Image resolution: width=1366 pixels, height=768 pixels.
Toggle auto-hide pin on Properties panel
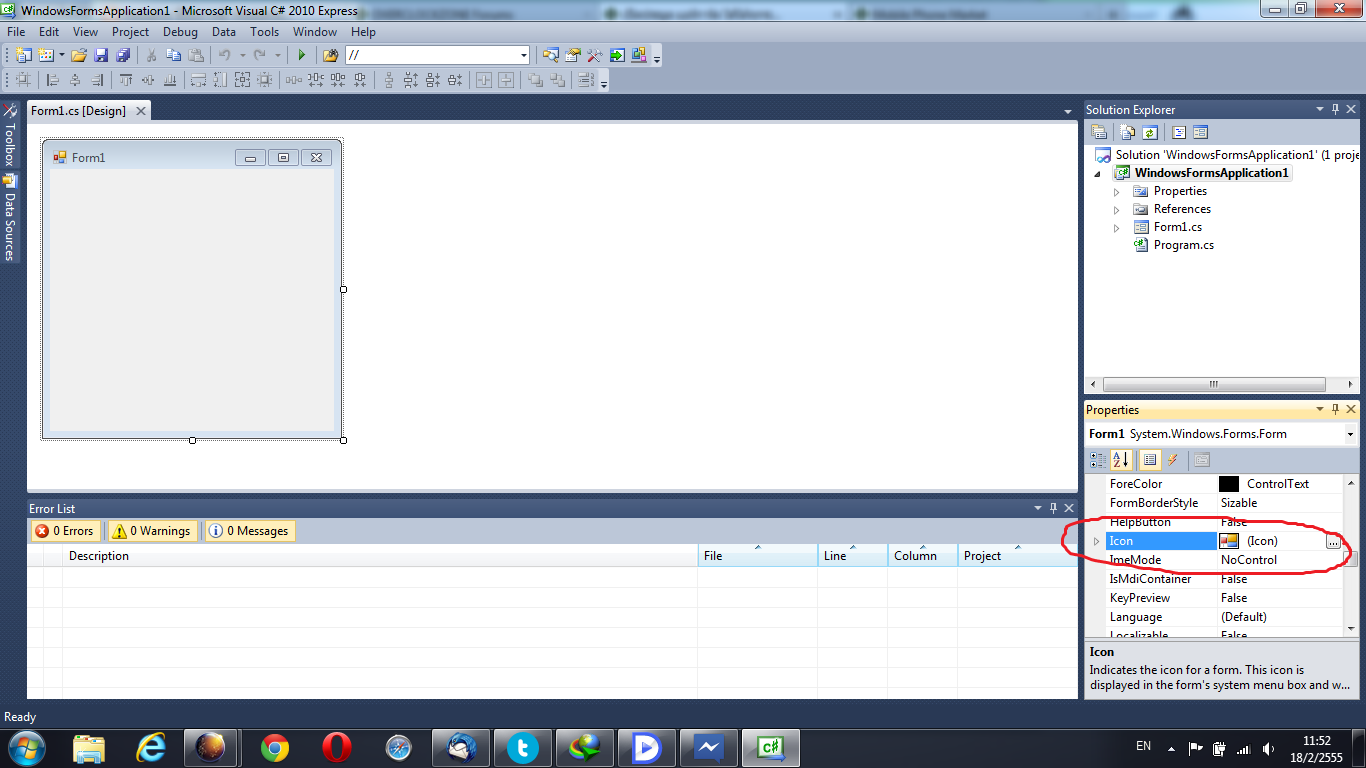coord(1335,410)
